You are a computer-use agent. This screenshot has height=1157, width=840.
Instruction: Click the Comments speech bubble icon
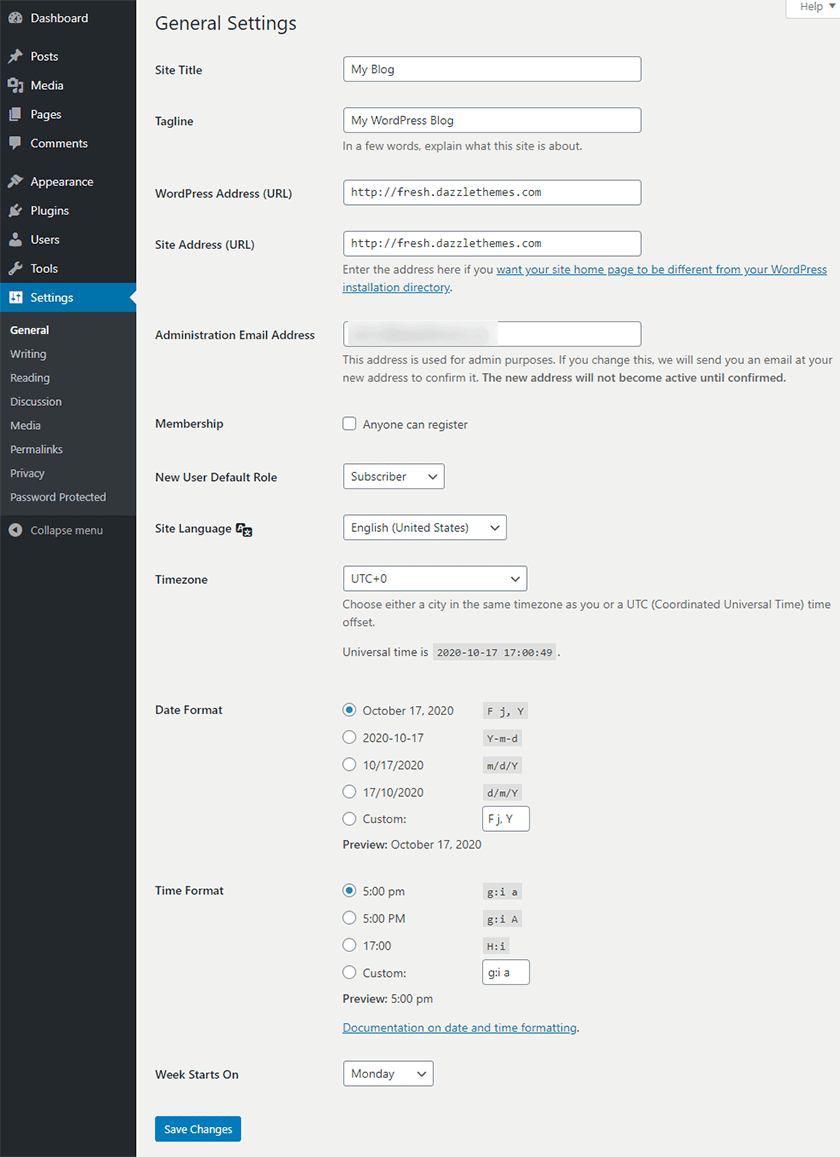[16, 143]
